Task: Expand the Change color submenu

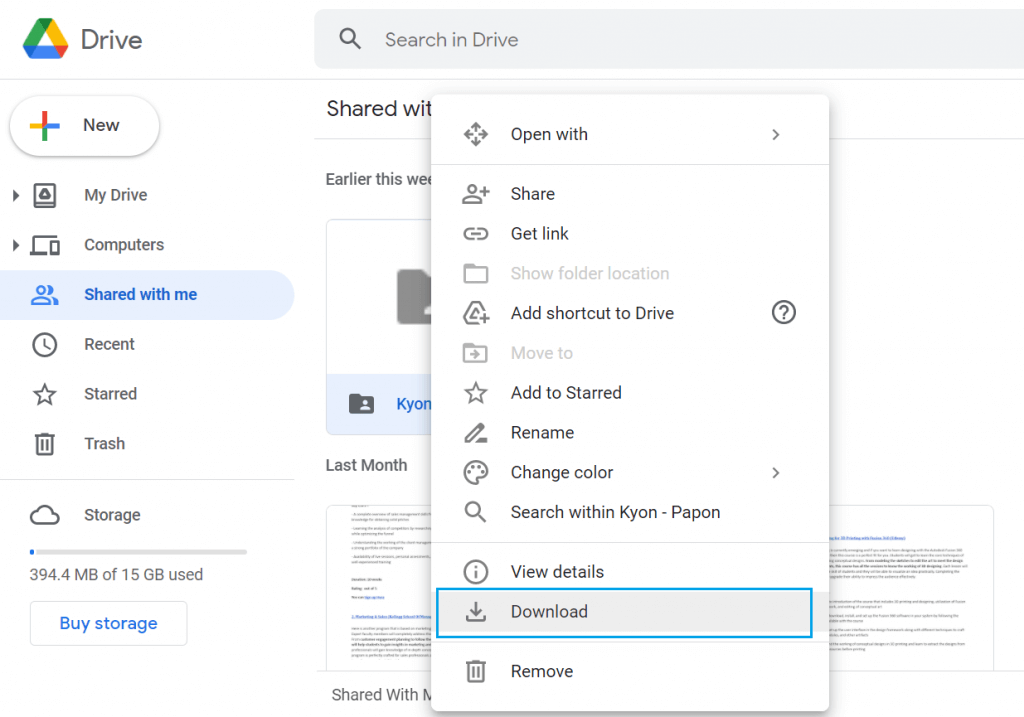Action: click(775, 472)
